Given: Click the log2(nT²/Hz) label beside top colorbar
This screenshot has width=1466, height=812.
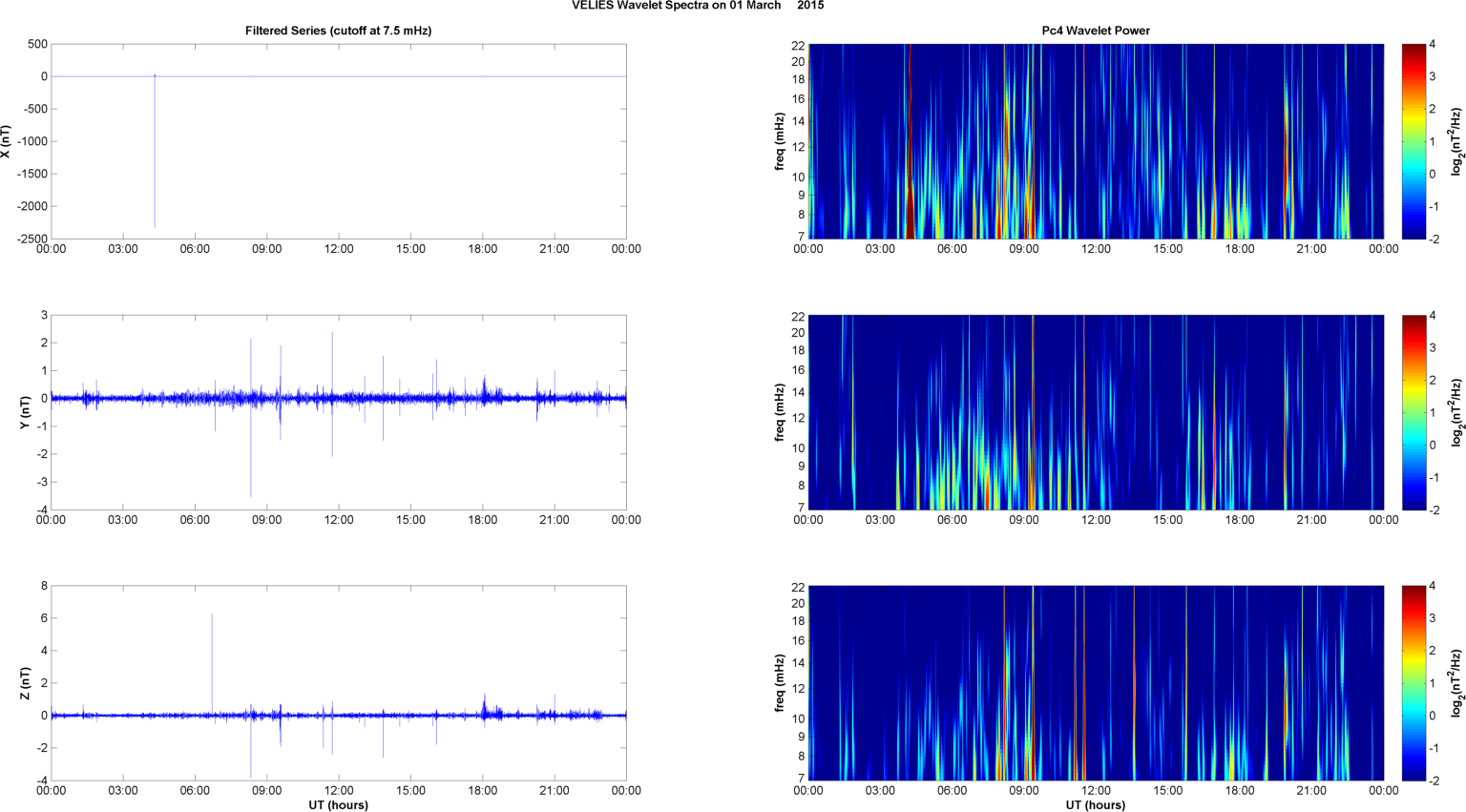Looking at the screenshot, I should [x=1456, y=141].
